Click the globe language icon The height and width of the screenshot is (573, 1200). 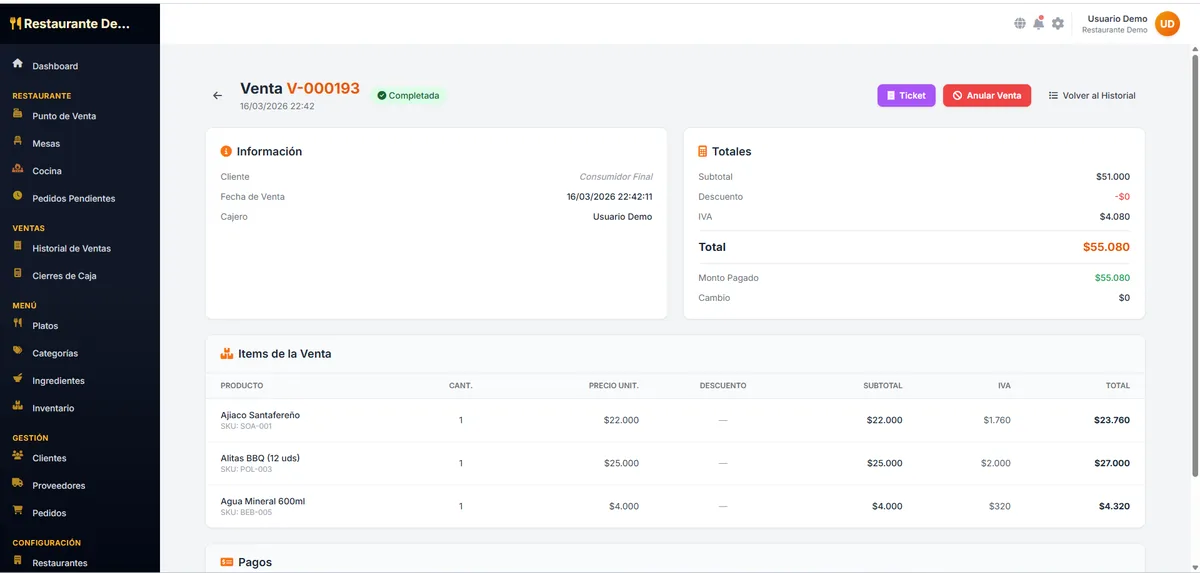click(x=1019, y=23)
